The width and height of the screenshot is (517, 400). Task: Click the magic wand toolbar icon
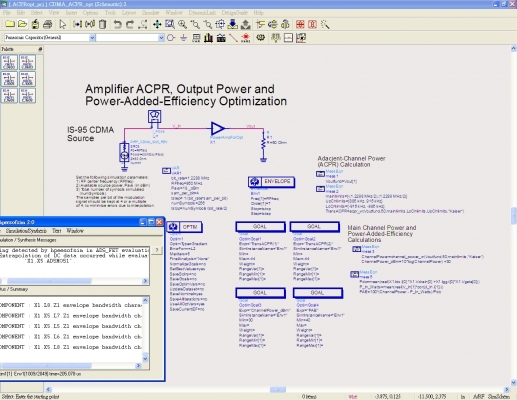pos(325,24)
